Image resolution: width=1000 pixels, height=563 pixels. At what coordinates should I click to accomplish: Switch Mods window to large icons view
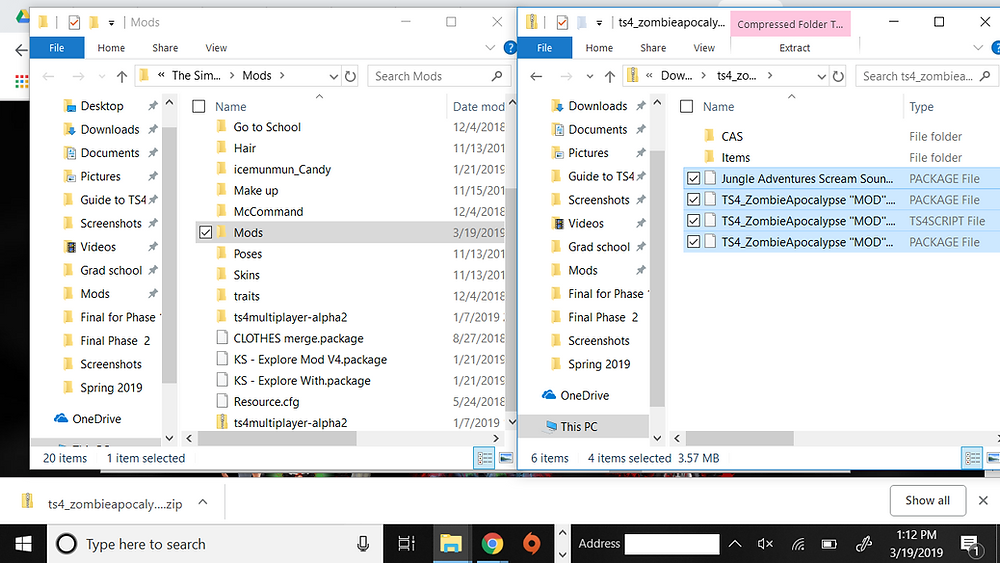[x=506, y=458]
